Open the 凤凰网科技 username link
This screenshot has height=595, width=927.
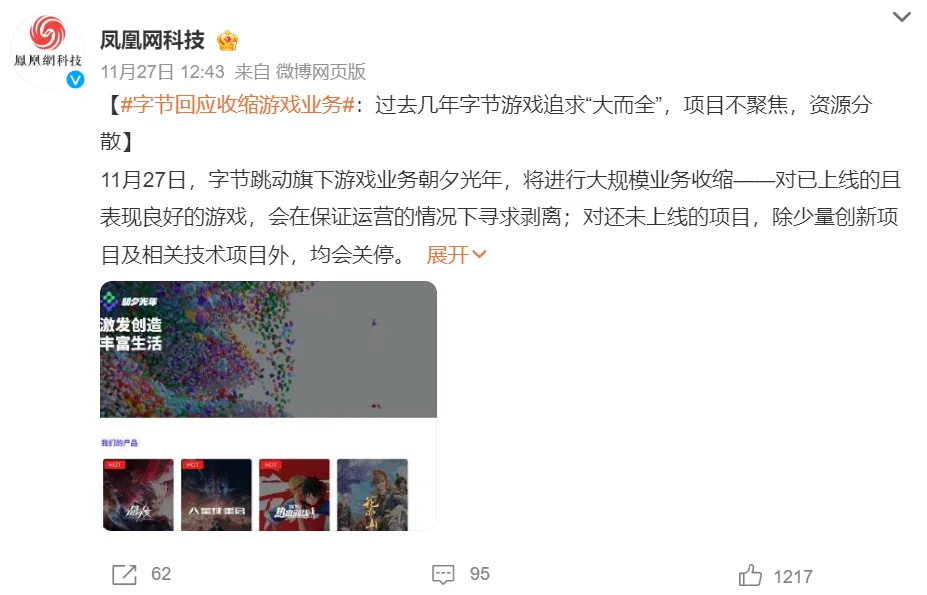[152, 40]
